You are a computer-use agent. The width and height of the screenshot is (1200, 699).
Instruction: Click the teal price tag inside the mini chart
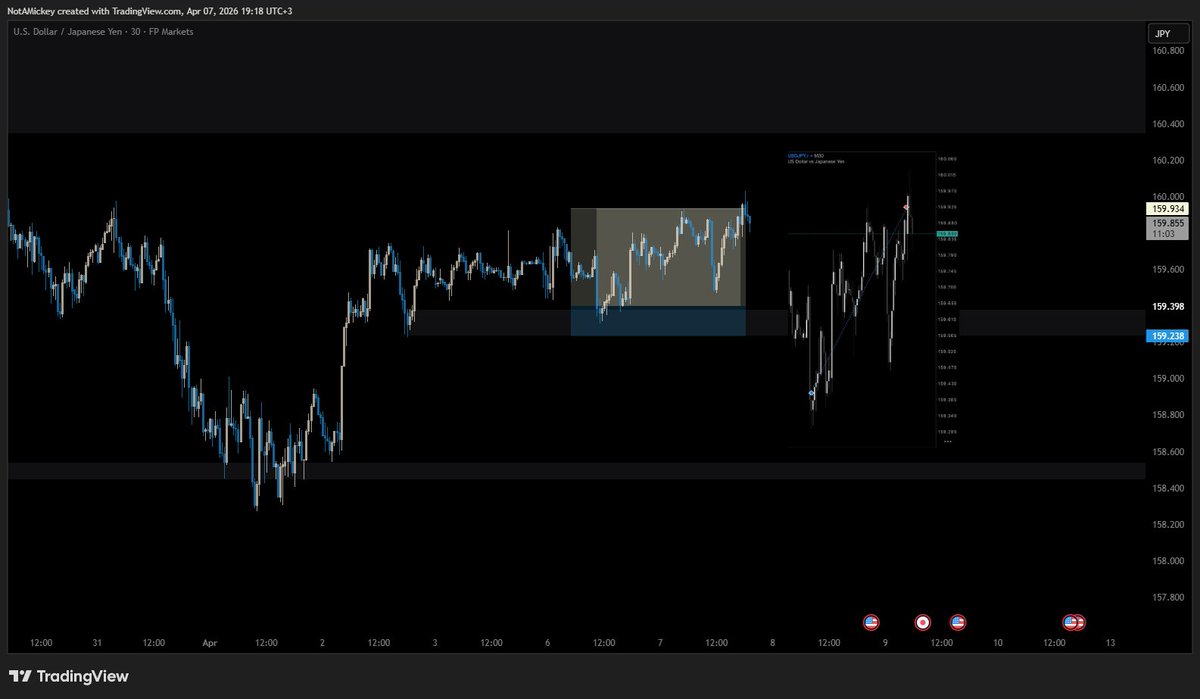(945, 234)
